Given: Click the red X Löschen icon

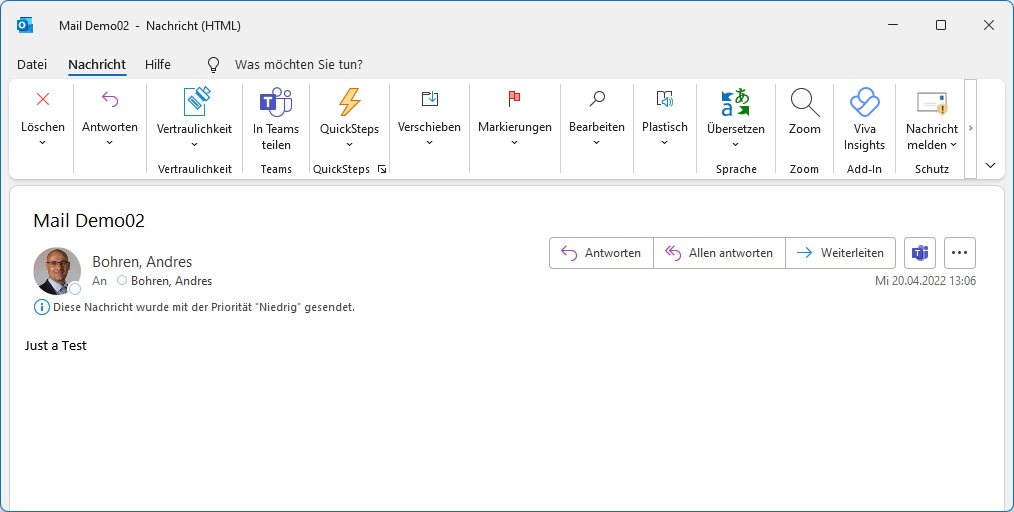Looking at the screenshot, I should click(x=43, y=99).
